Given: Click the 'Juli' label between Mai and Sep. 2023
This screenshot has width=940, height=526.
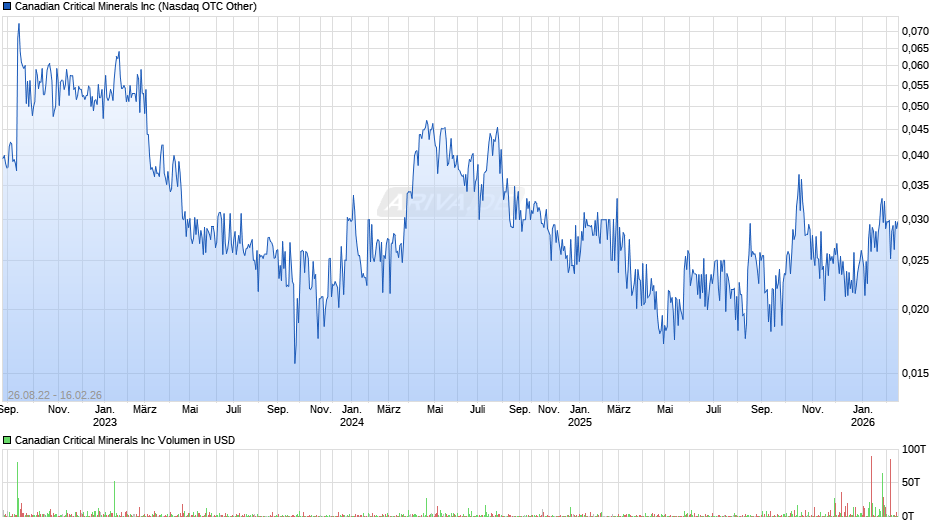Looking at the screenshot, I should click(234, 410).
